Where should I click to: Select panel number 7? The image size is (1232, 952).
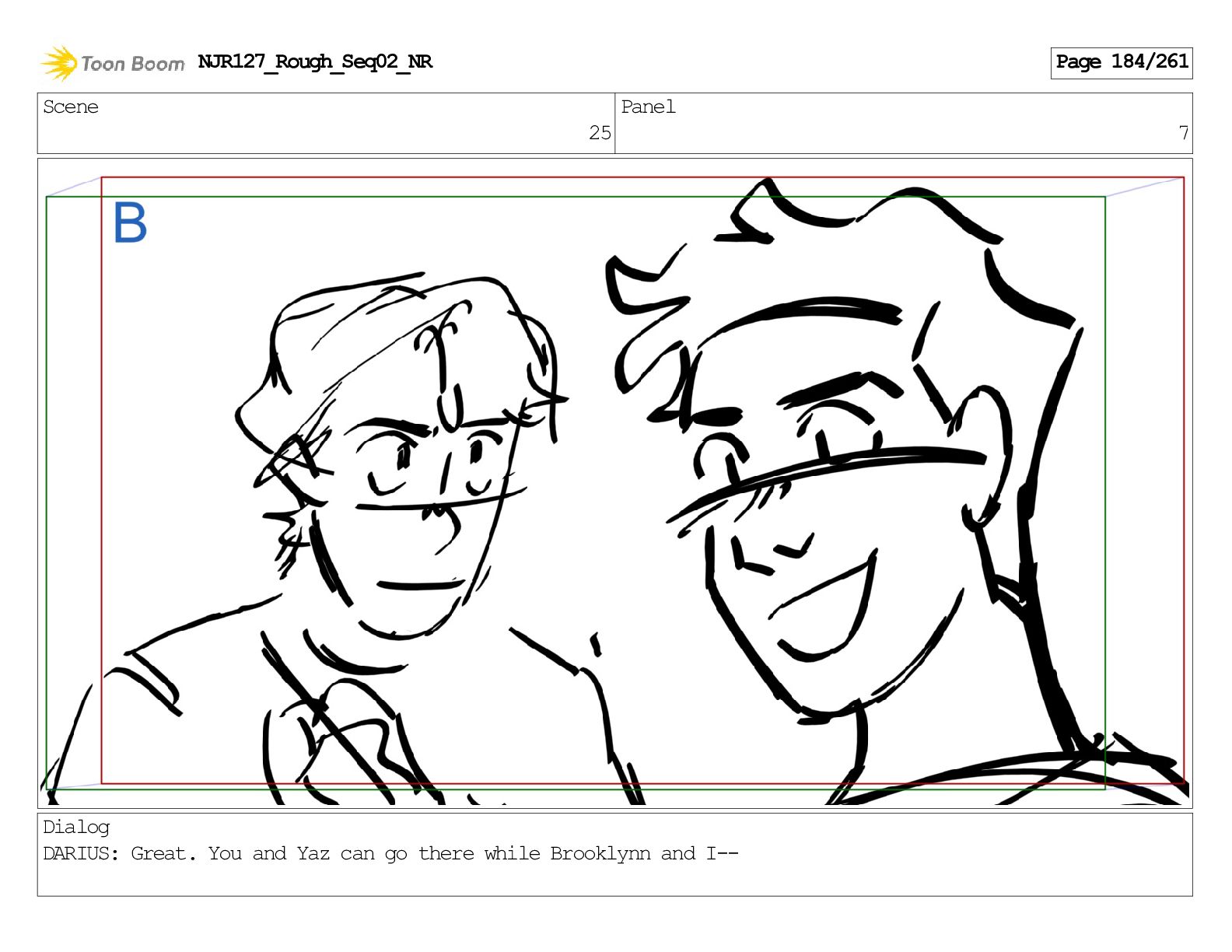[1183, 133]
